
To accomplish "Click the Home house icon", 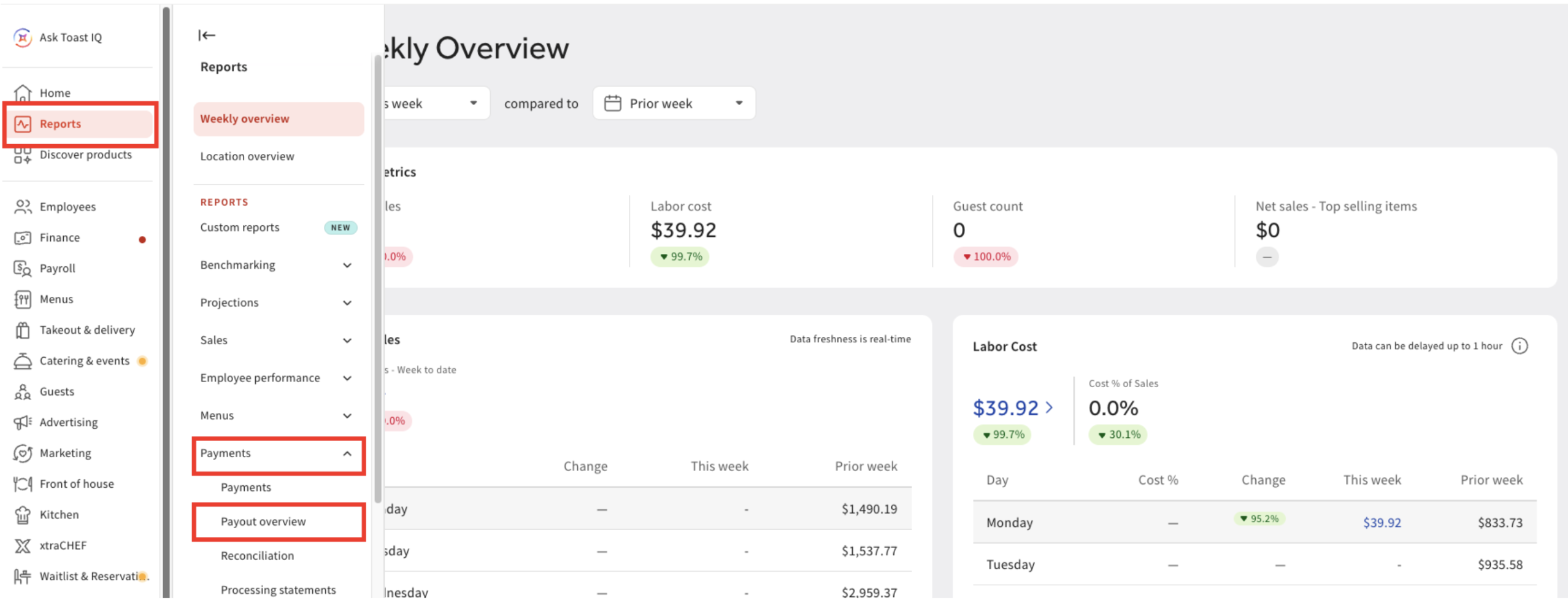I will [x=23, y=93].
